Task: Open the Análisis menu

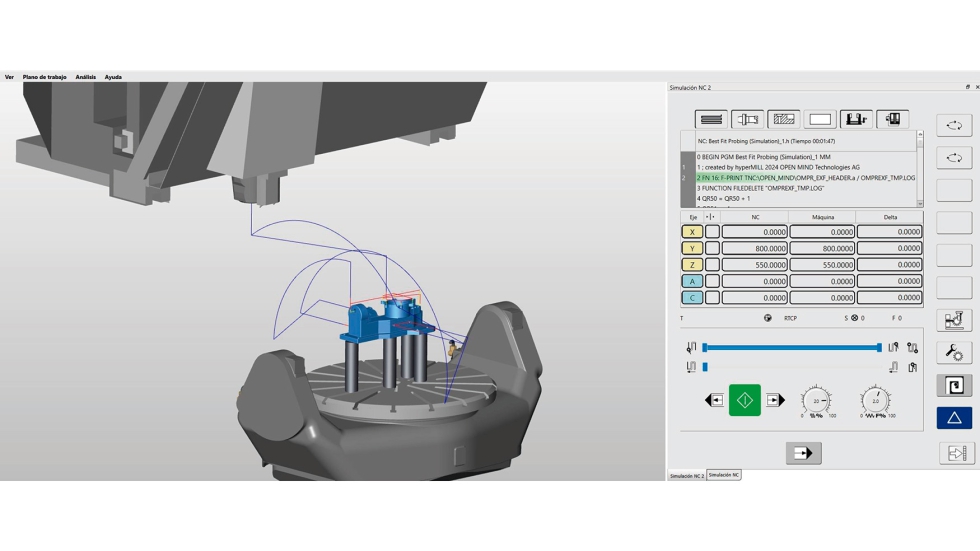Action: [x=86, y=77]
